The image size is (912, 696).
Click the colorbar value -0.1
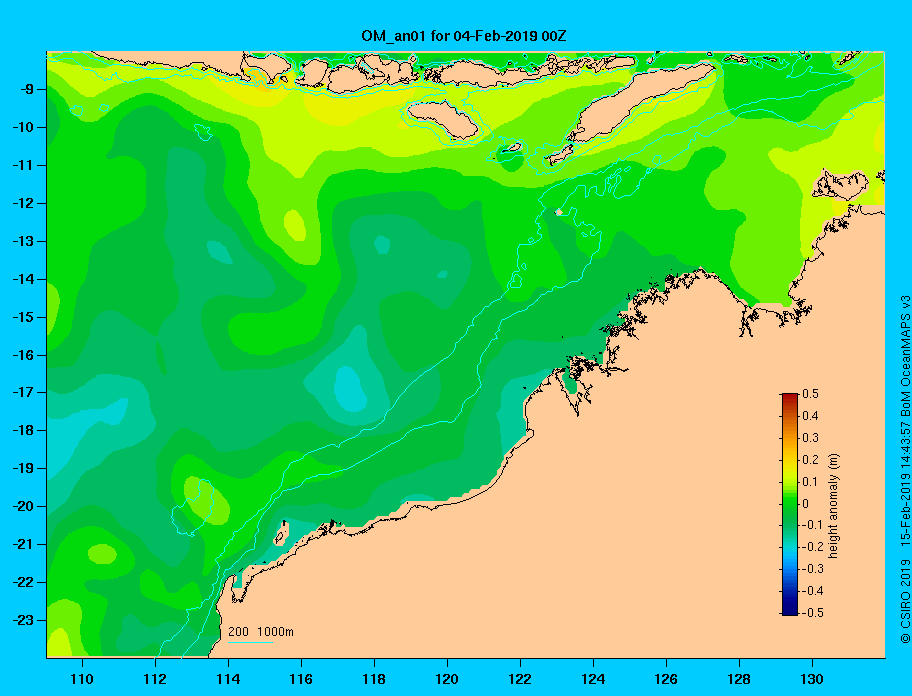pos(812,525)
